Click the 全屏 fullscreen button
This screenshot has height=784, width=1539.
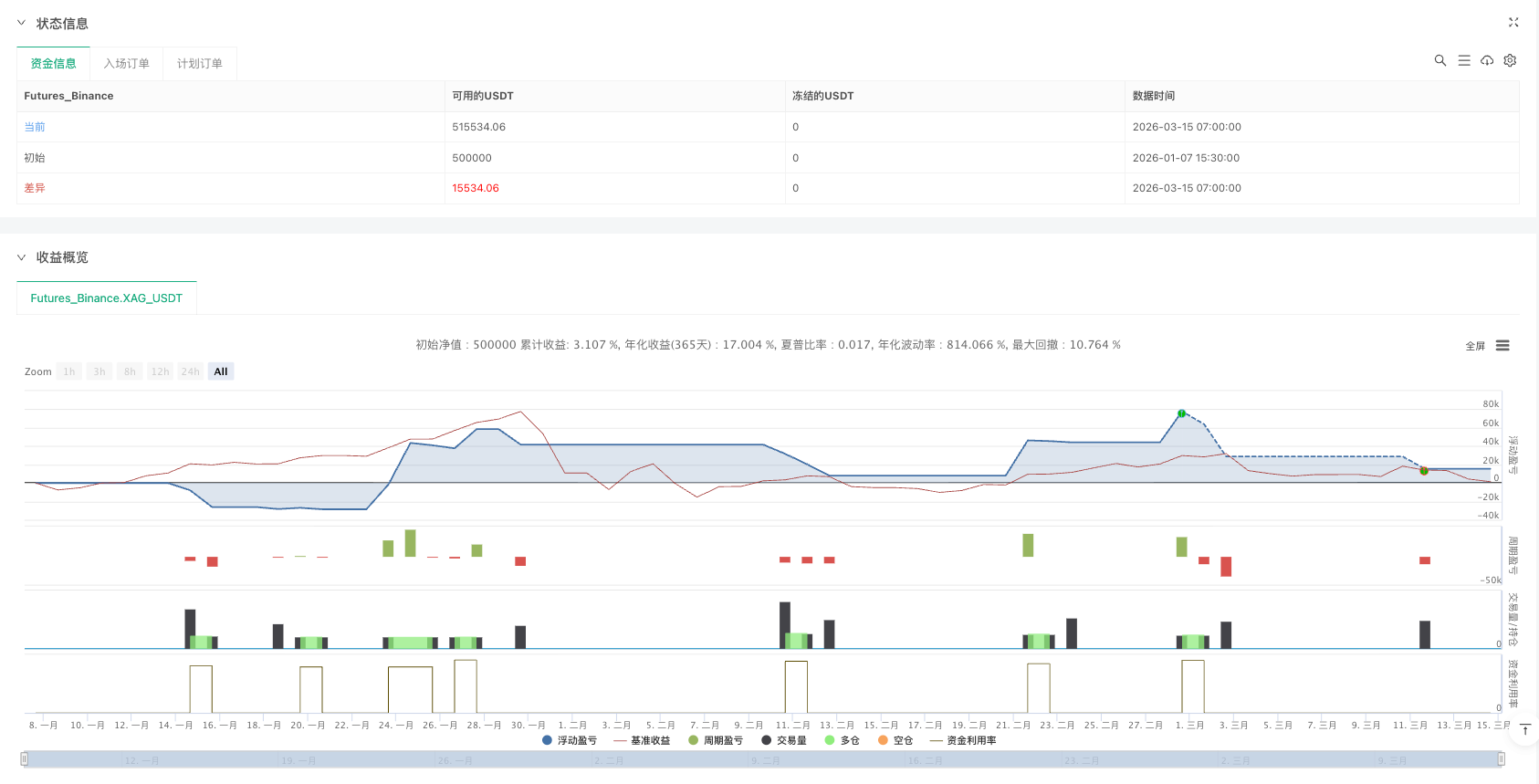coord(1474,346)
